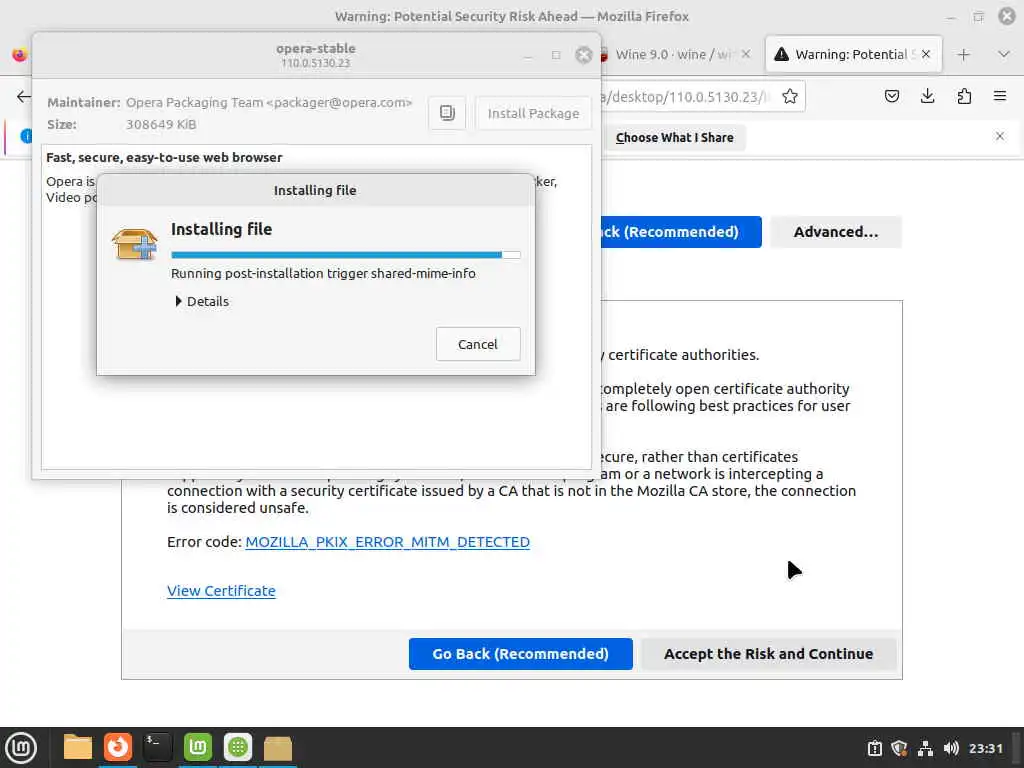Image resolution: width=1024 pixels, height=768 pixels.
Task: Maximize the Firefox window
Action: click(x=978, y=17)
